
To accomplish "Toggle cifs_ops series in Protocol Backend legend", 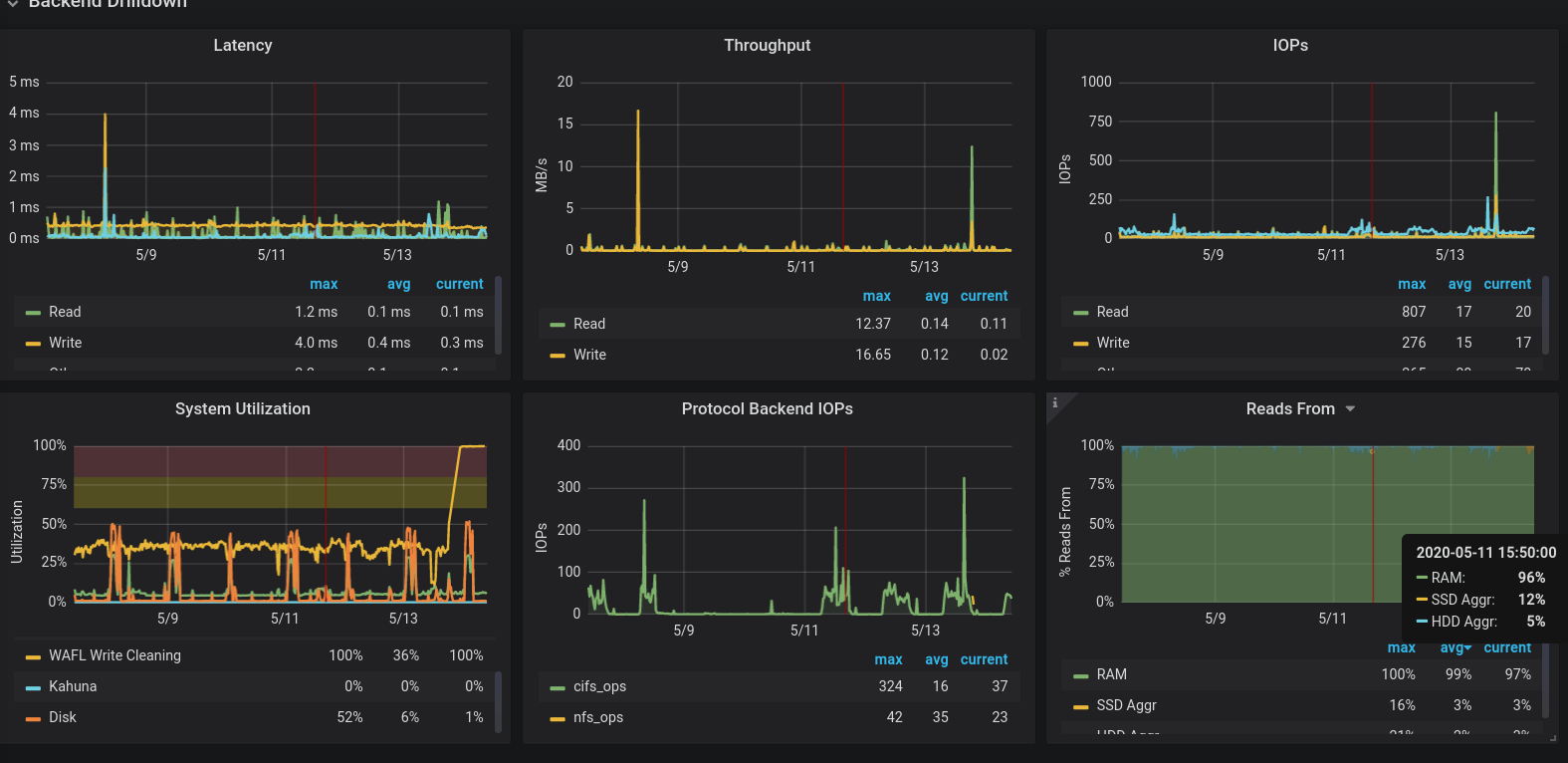I will [x=599, y=686].
